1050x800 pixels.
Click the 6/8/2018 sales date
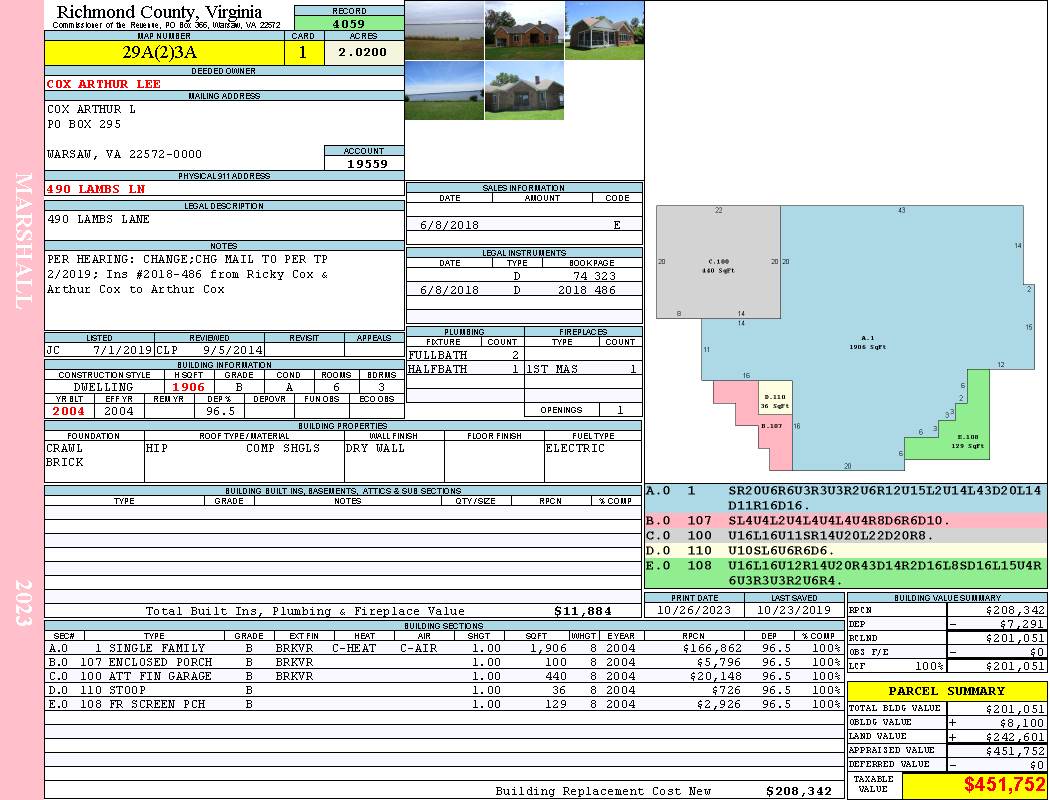449,226
